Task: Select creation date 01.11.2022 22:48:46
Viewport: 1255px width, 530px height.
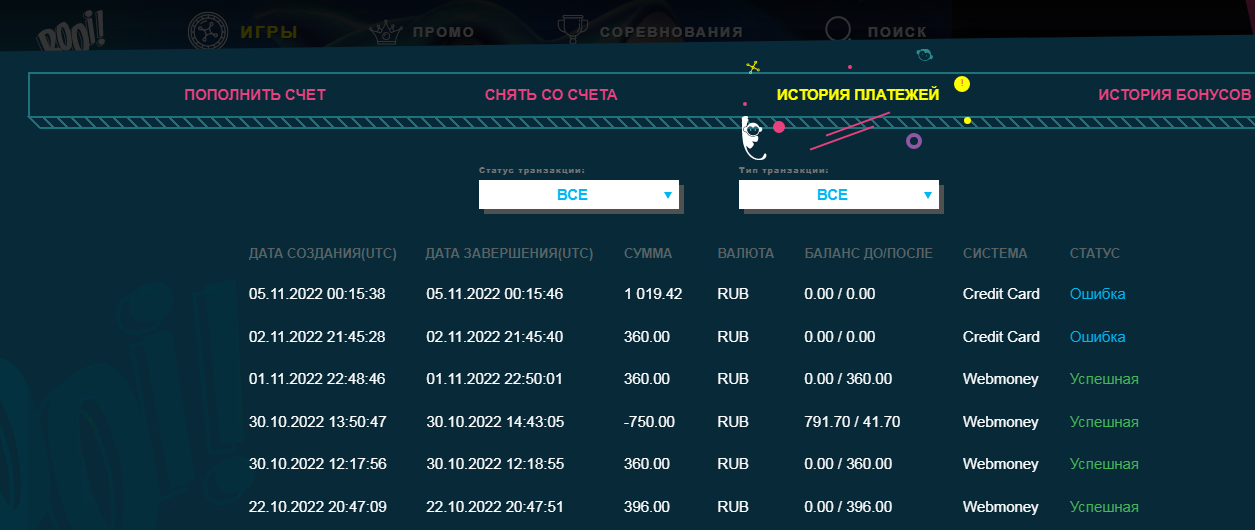Action: (317, 379)
